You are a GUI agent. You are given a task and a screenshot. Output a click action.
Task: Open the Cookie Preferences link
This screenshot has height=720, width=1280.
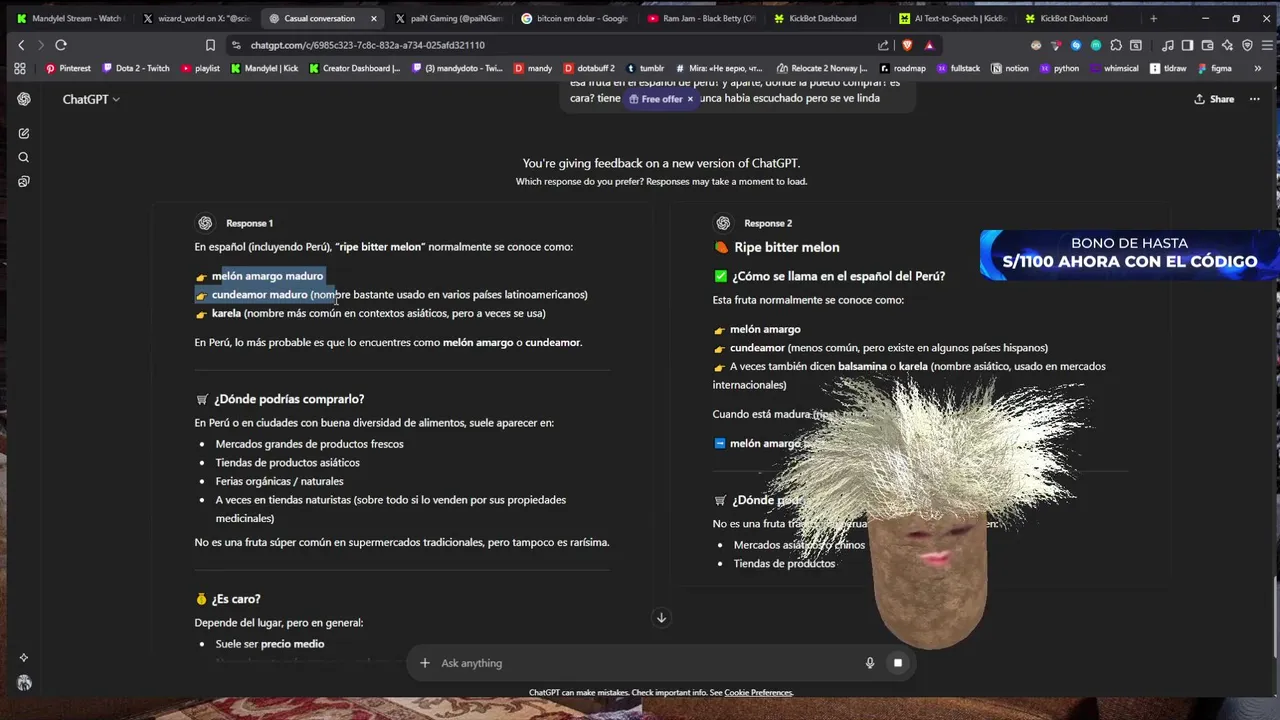[758, 693]
